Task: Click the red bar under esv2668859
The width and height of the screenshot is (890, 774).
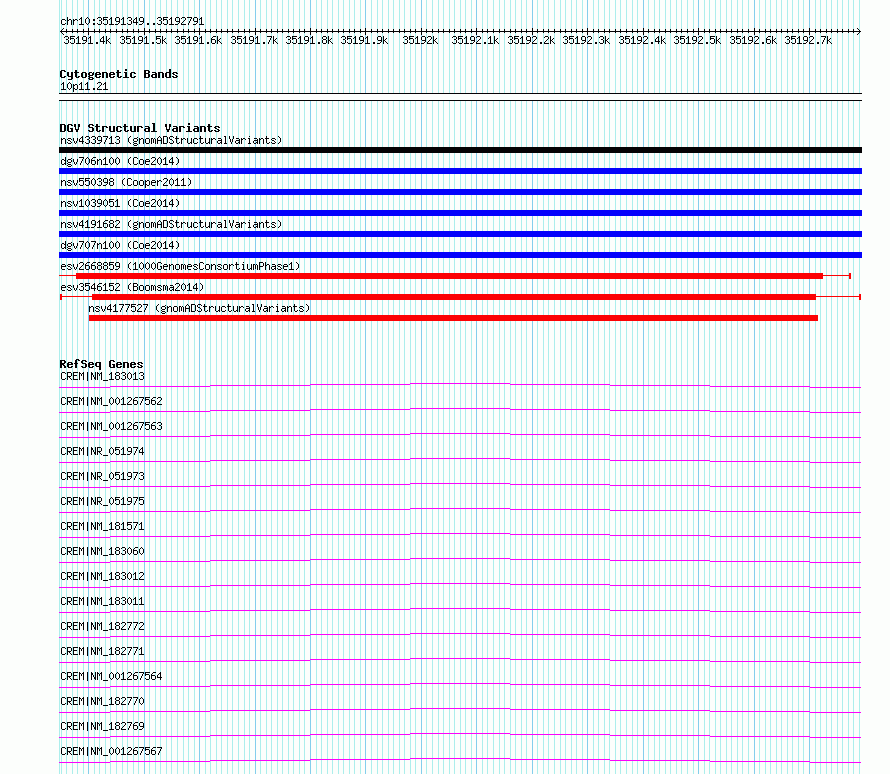Action: point(450,276)
